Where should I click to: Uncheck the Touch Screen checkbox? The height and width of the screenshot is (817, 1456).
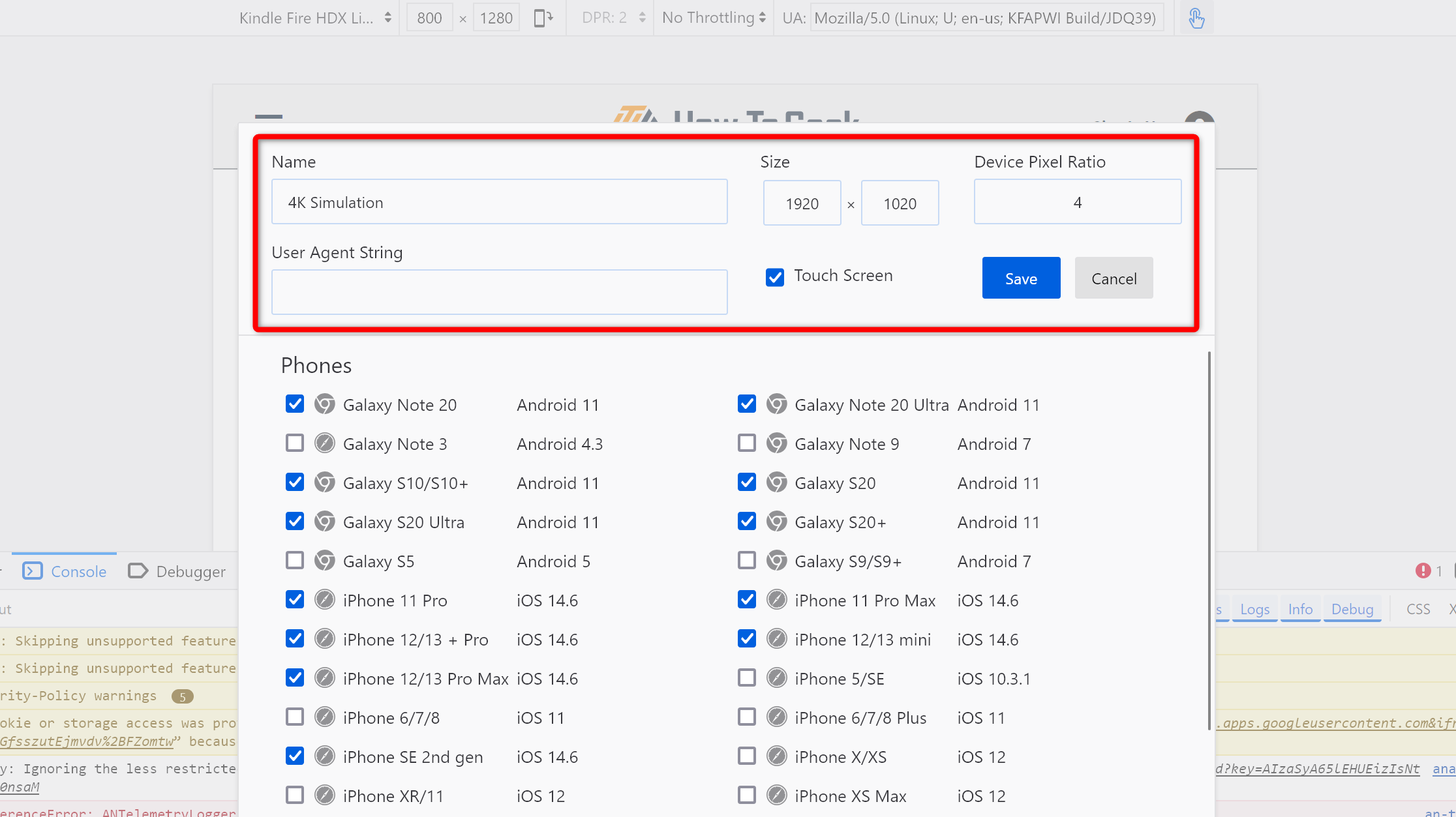click(775, 277)
